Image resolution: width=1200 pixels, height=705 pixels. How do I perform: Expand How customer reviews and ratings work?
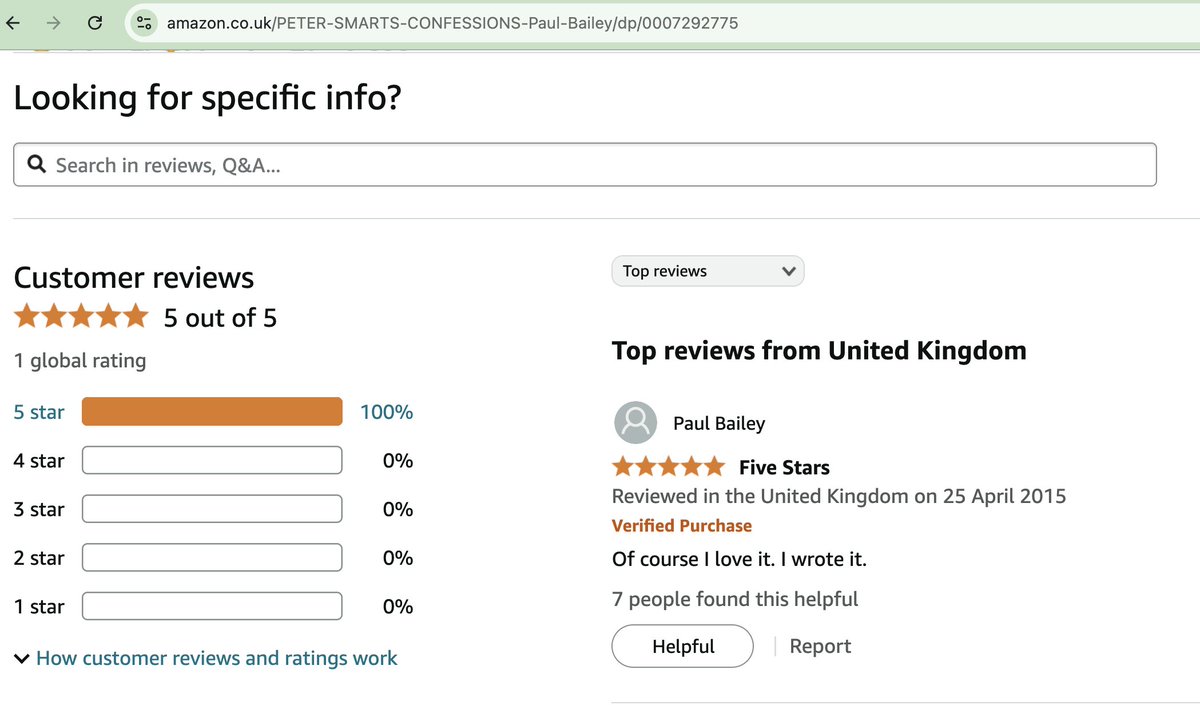(x=206, y=658)
